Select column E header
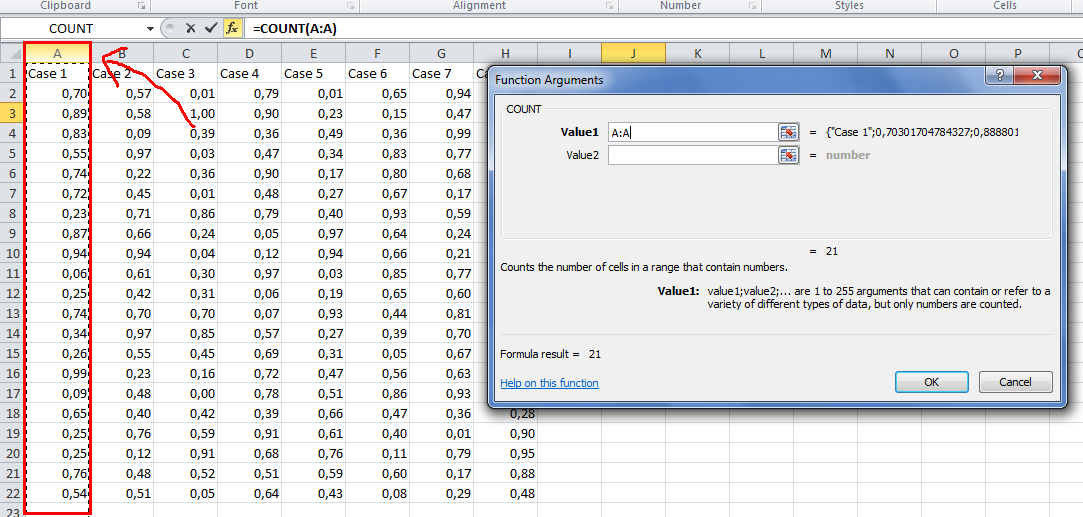 [x=314, y=53]
